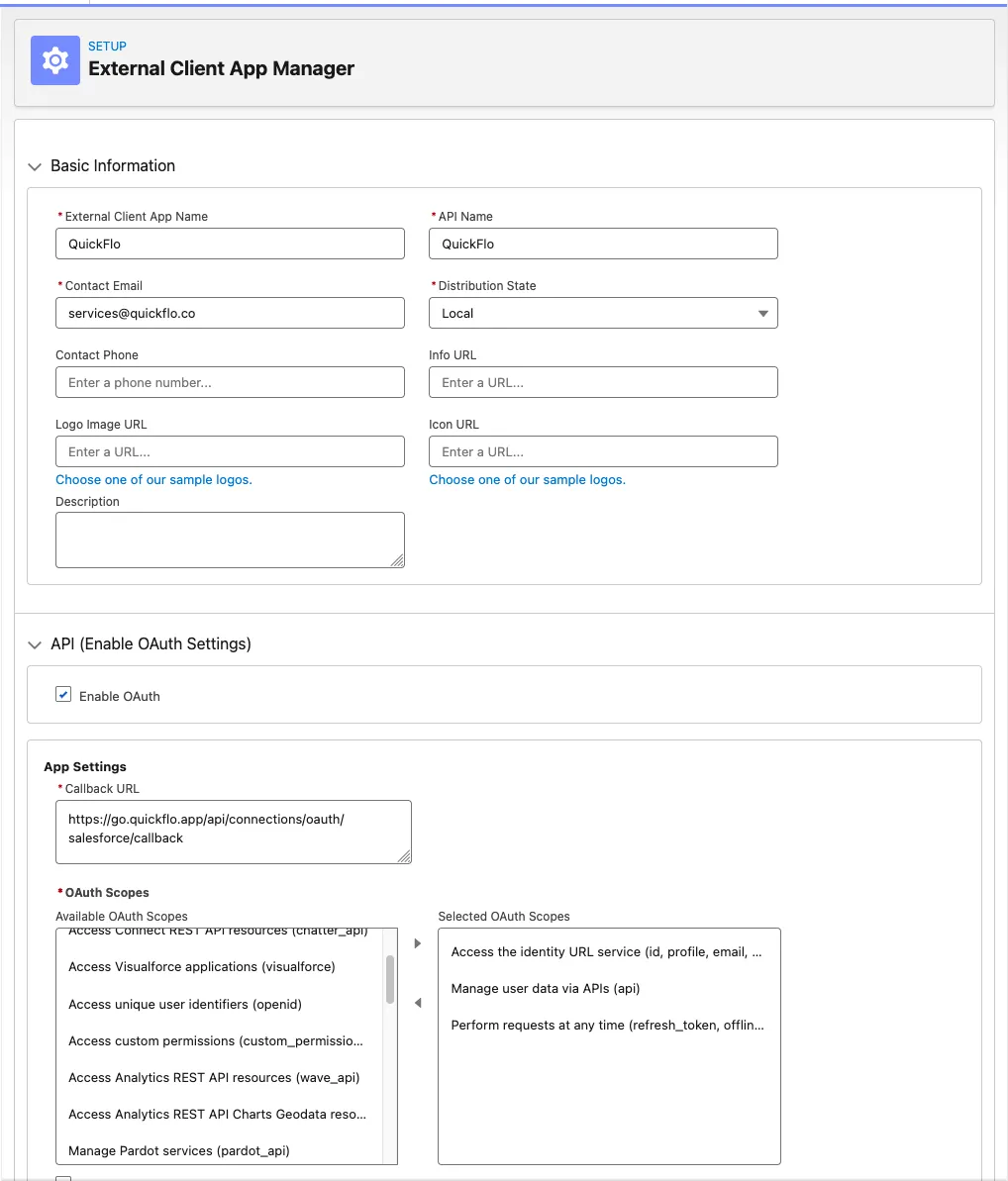Add a scope using the right arrow

(417, 942)
